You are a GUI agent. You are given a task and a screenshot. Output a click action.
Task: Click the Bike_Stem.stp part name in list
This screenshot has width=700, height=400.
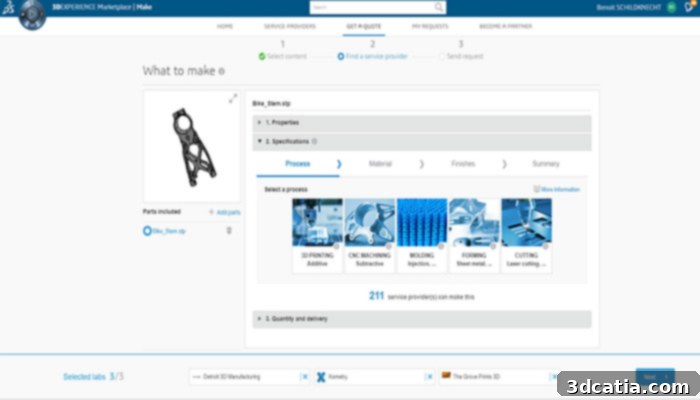(169, 231)
